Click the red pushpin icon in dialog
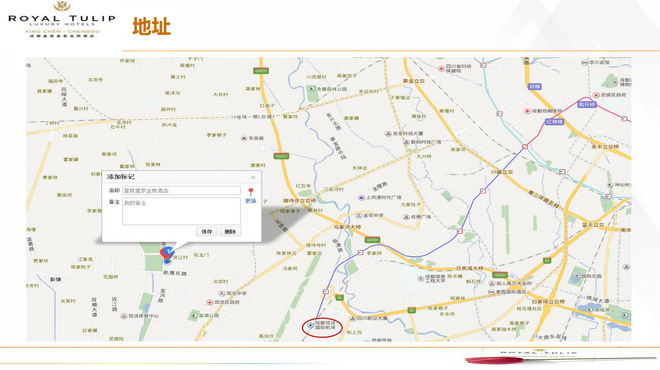The image size is (660, 370). pyautogui.click(x=251, y=192)
